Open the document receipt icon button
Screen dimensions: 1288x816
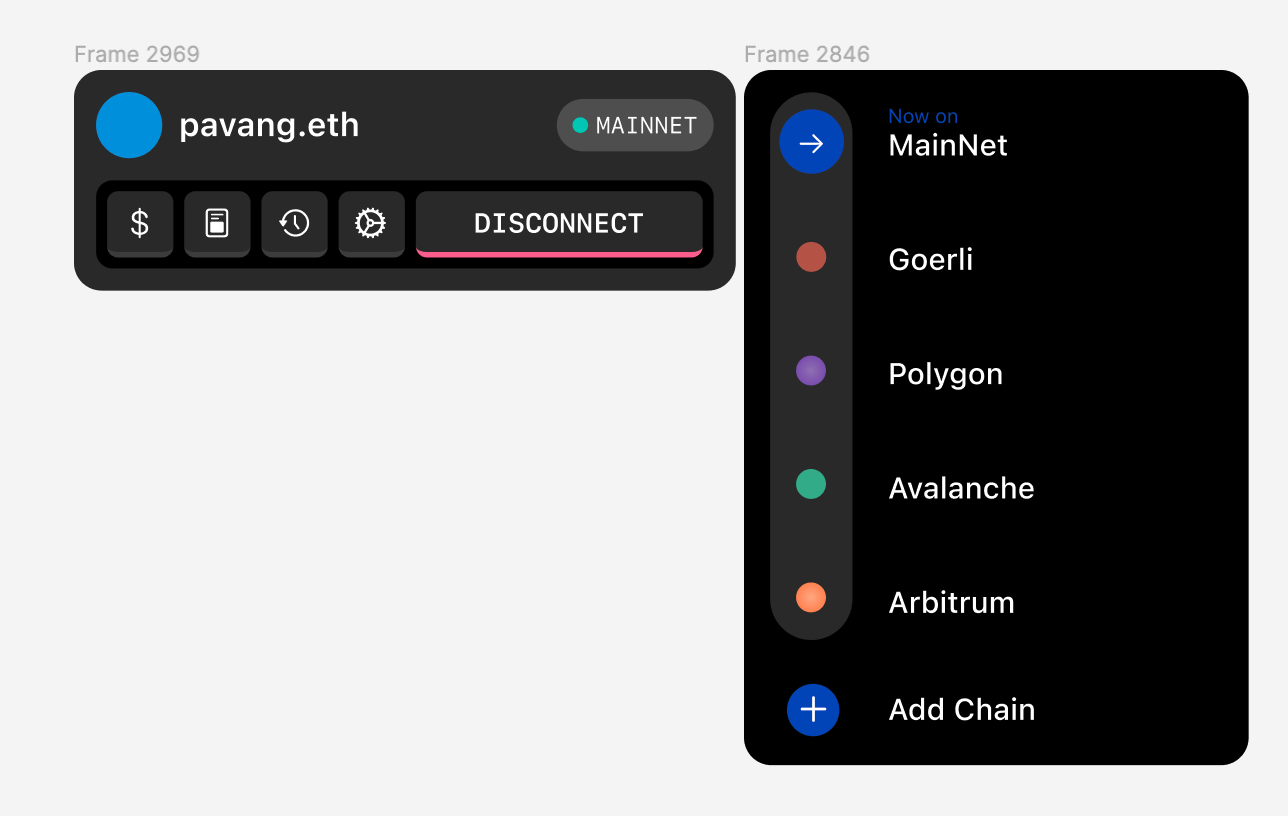click(x=217, y=223)
